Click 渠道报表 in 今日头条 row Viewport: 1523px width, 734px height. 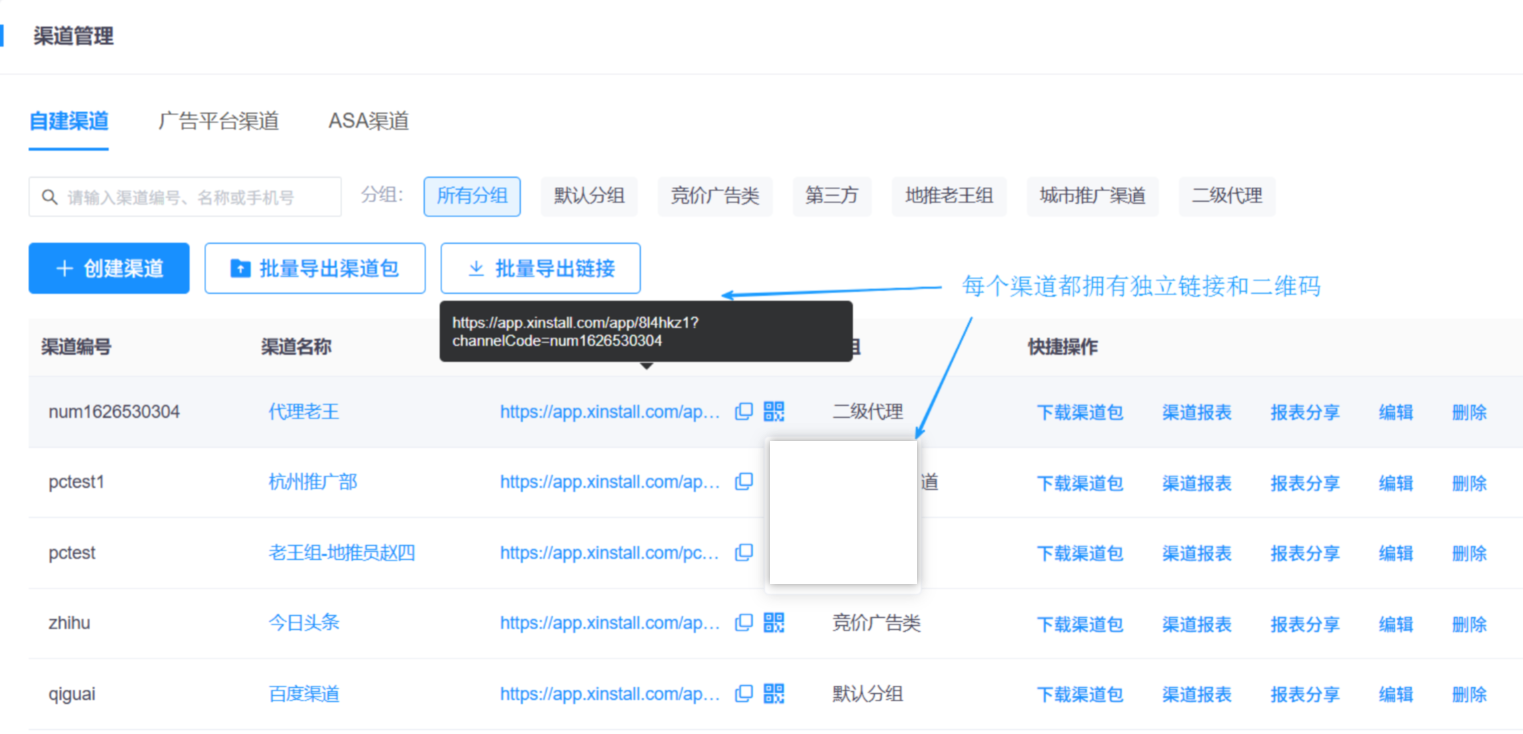[x=1197, y=624]
